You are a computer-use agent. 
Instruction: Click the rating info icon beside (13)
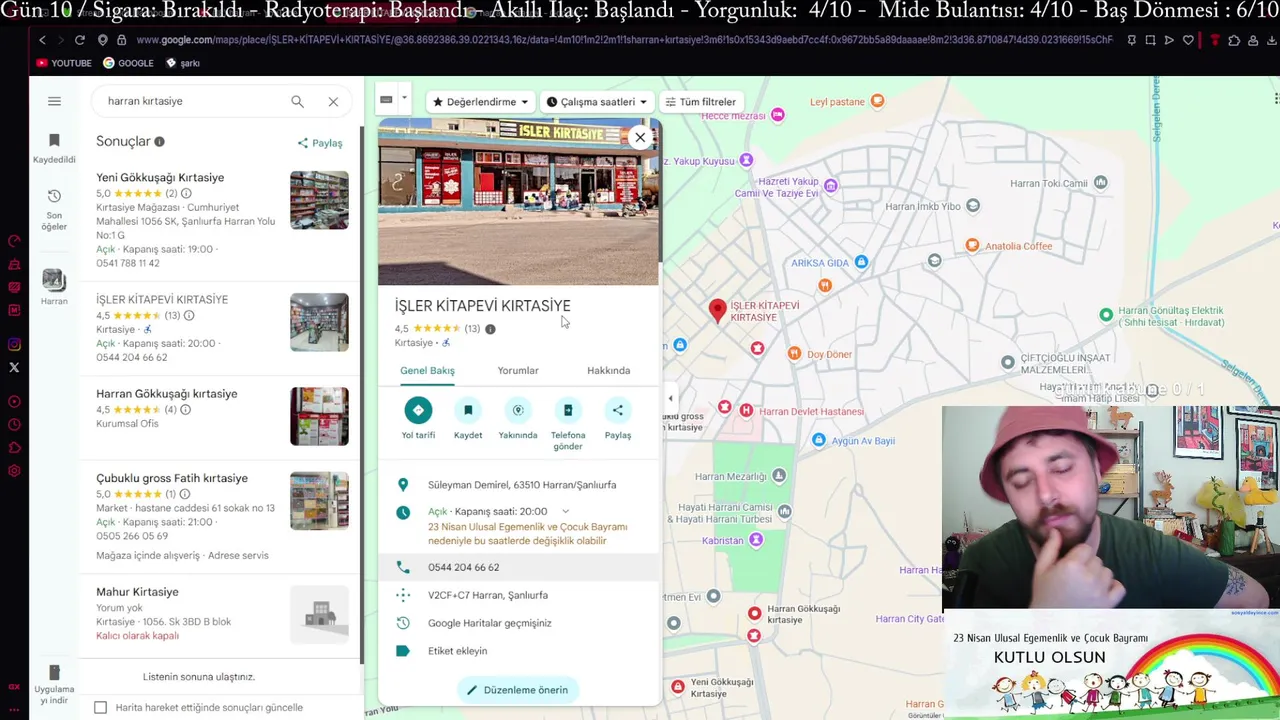pos(490,329)
